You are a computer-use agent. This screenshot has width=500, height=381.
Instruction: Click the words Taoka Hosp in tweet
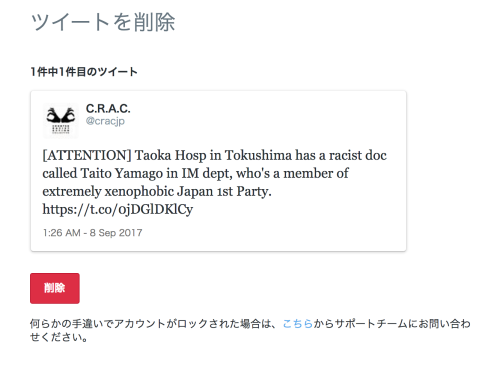coord(171,155)
